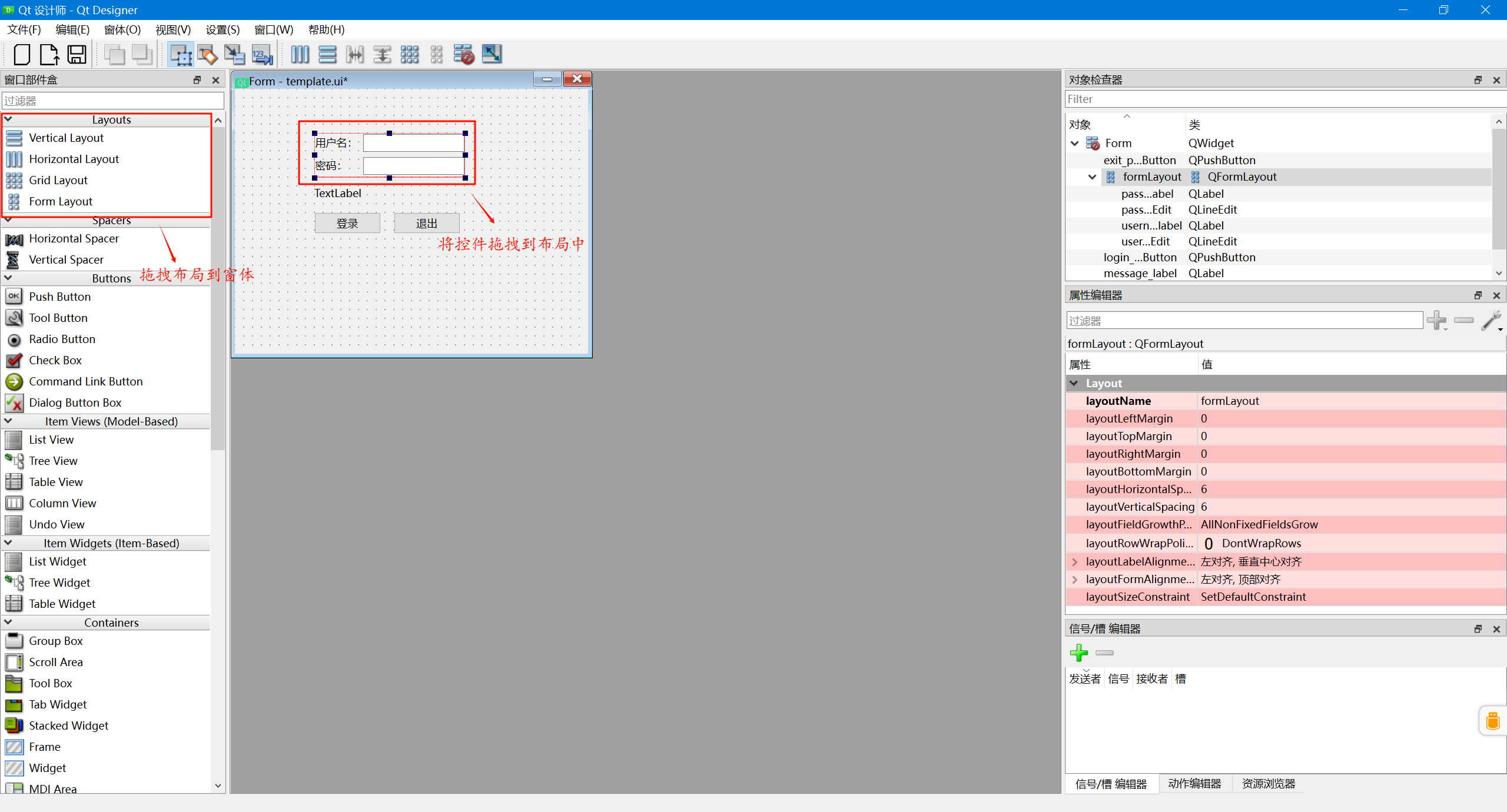1507x812 pixels.
Task: Click the New Form toolbar icon
Action: [22, 55]
